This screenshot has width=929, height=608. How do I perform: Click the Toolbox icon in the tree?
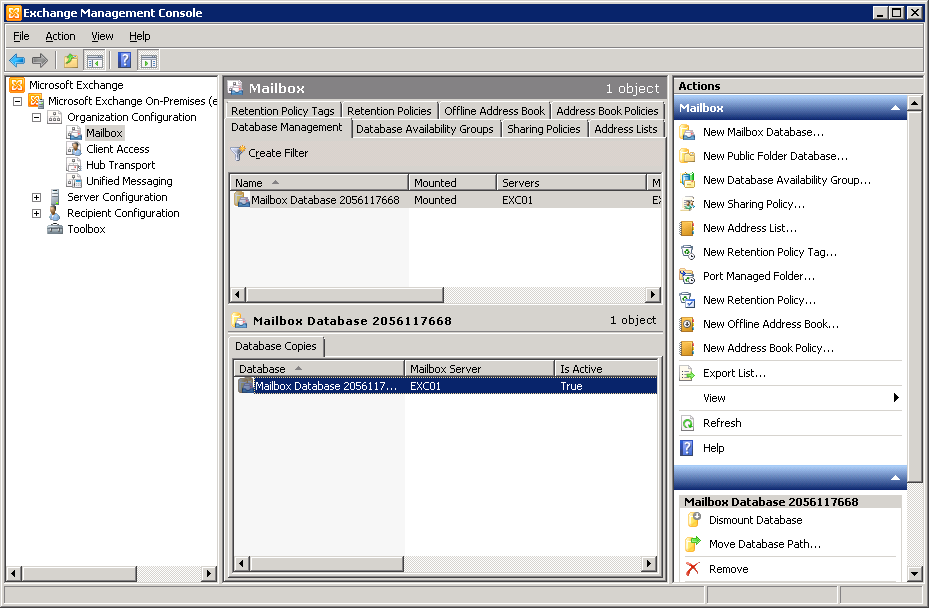pyautogui.click(x=55, y=229)
